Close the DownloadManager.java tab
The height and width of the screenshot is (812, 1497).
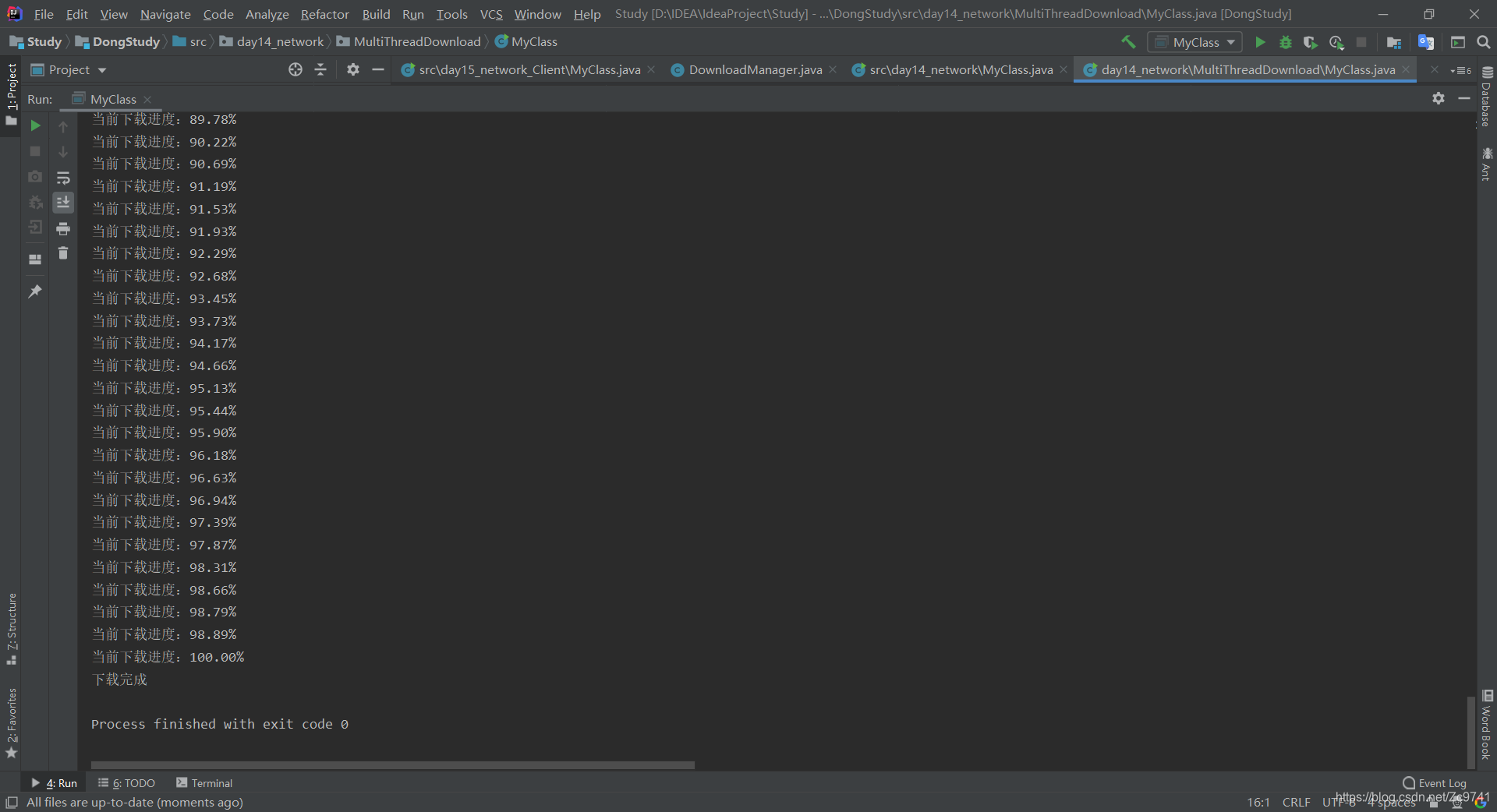point(833,70)
